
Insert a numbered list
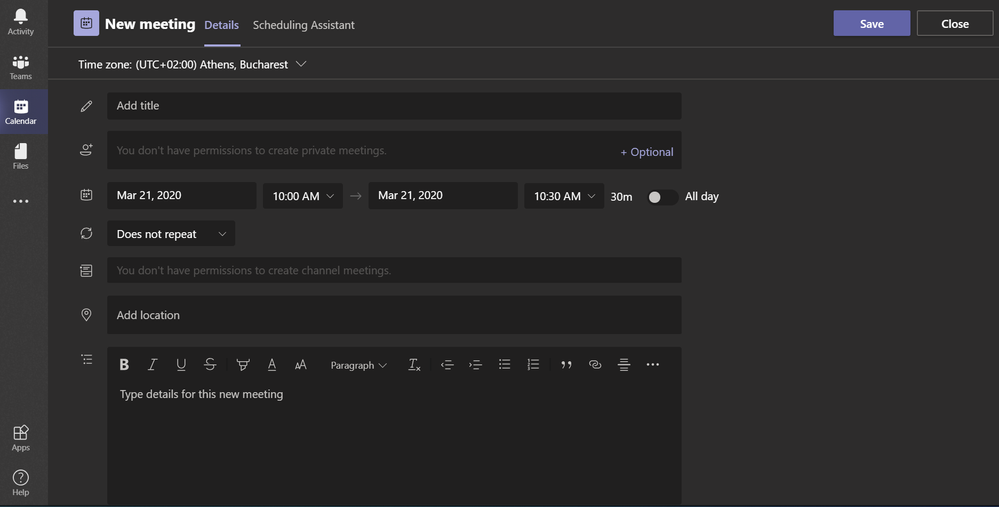click(533, 364)
